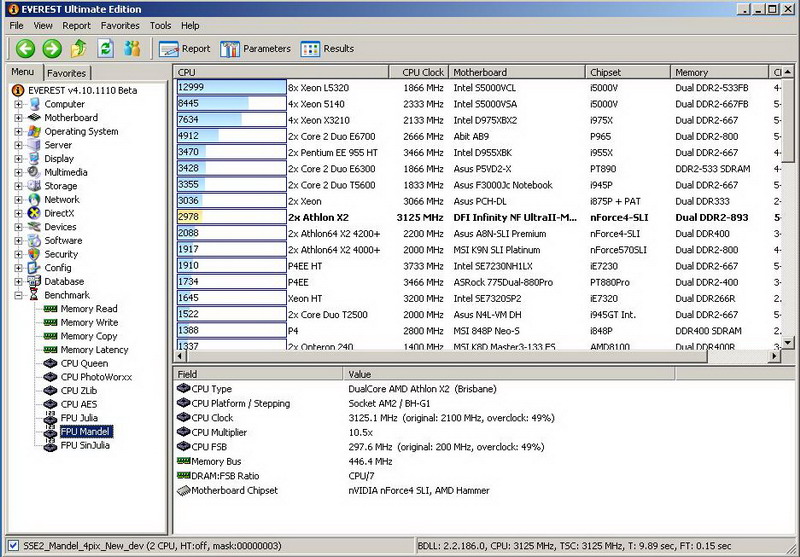Click the Refresh toolbar icon
The height and width of the screenshot is (557, 800).
coord(105,48)
